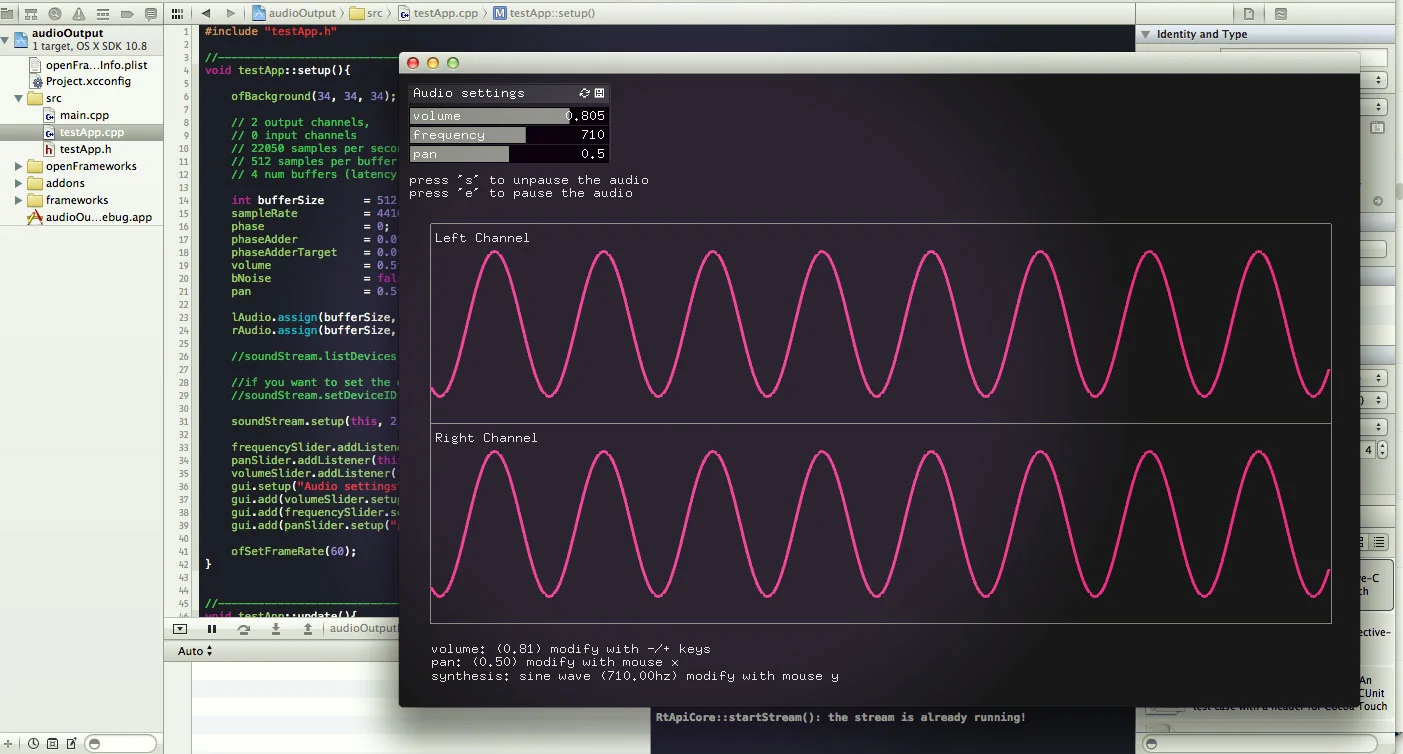
Task: Go forward in editor history
Action: click(x=231, y=13)
